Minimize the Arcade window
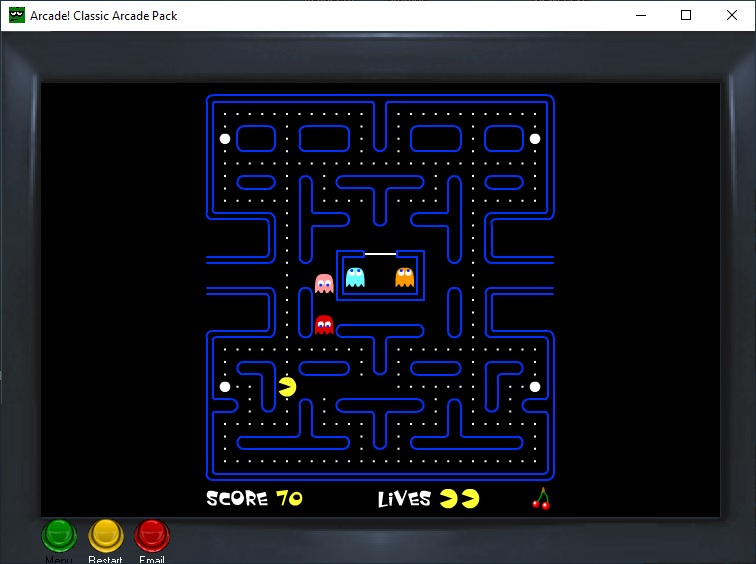 tap(641, 15)
